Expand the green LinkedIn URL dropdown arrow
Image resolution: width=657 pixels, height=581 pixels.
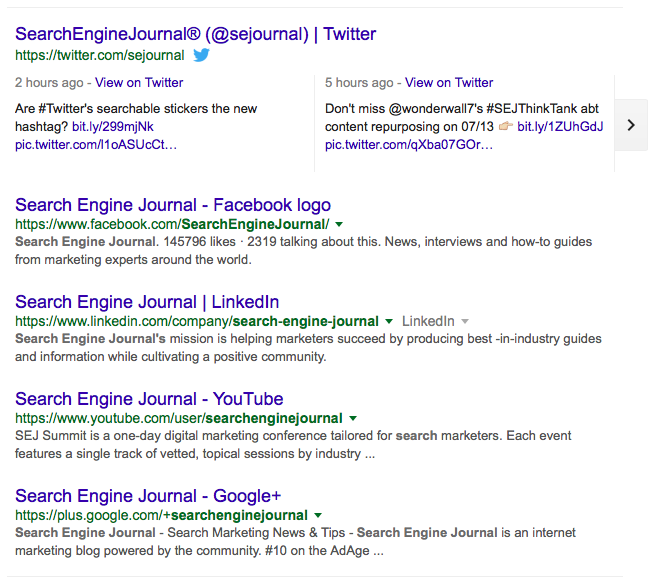[x=389, y=321]
